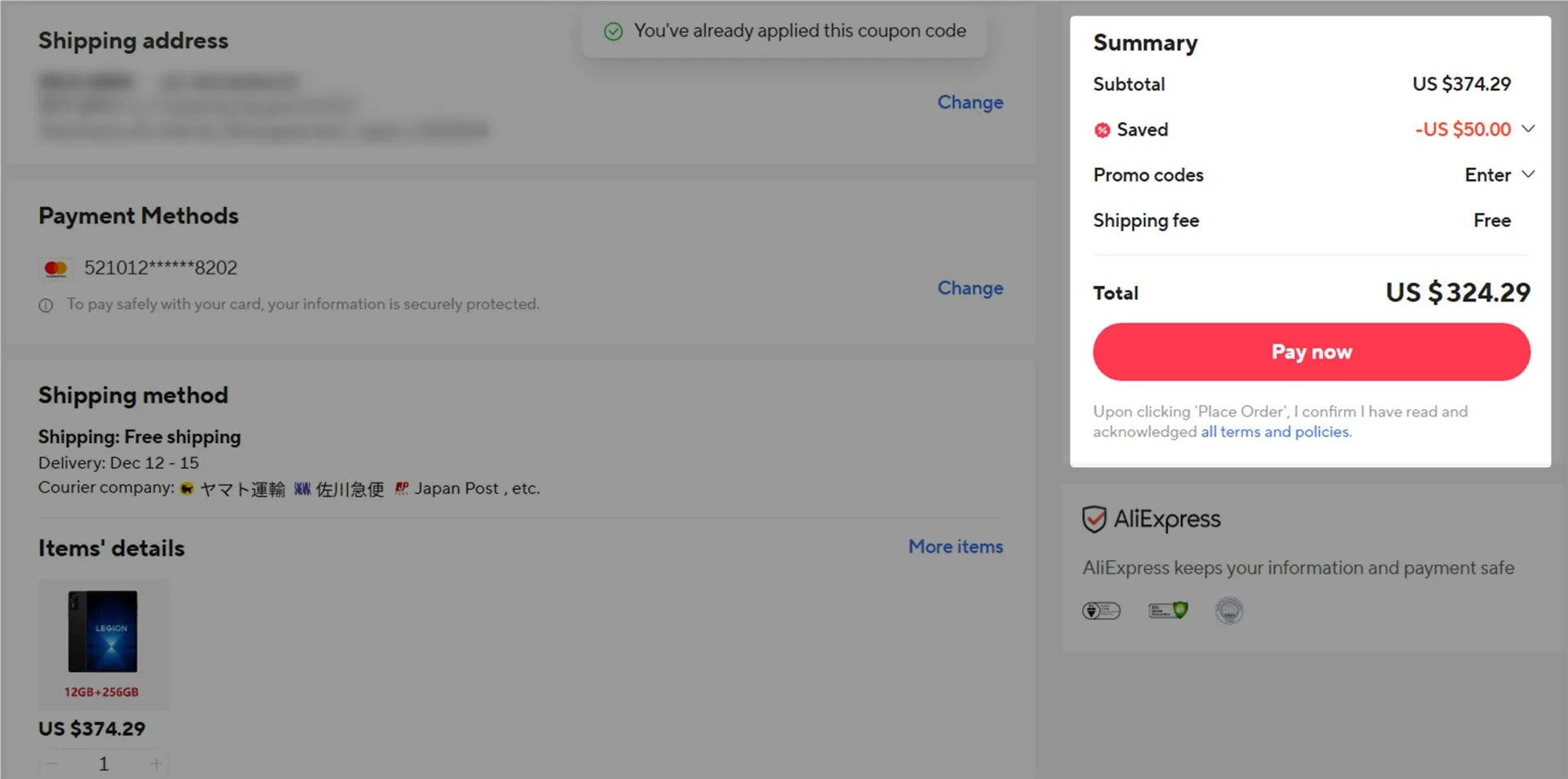Screen dimensions: 1568x779
Task: Click the green shield SSL security badge
Action: 1168,611
